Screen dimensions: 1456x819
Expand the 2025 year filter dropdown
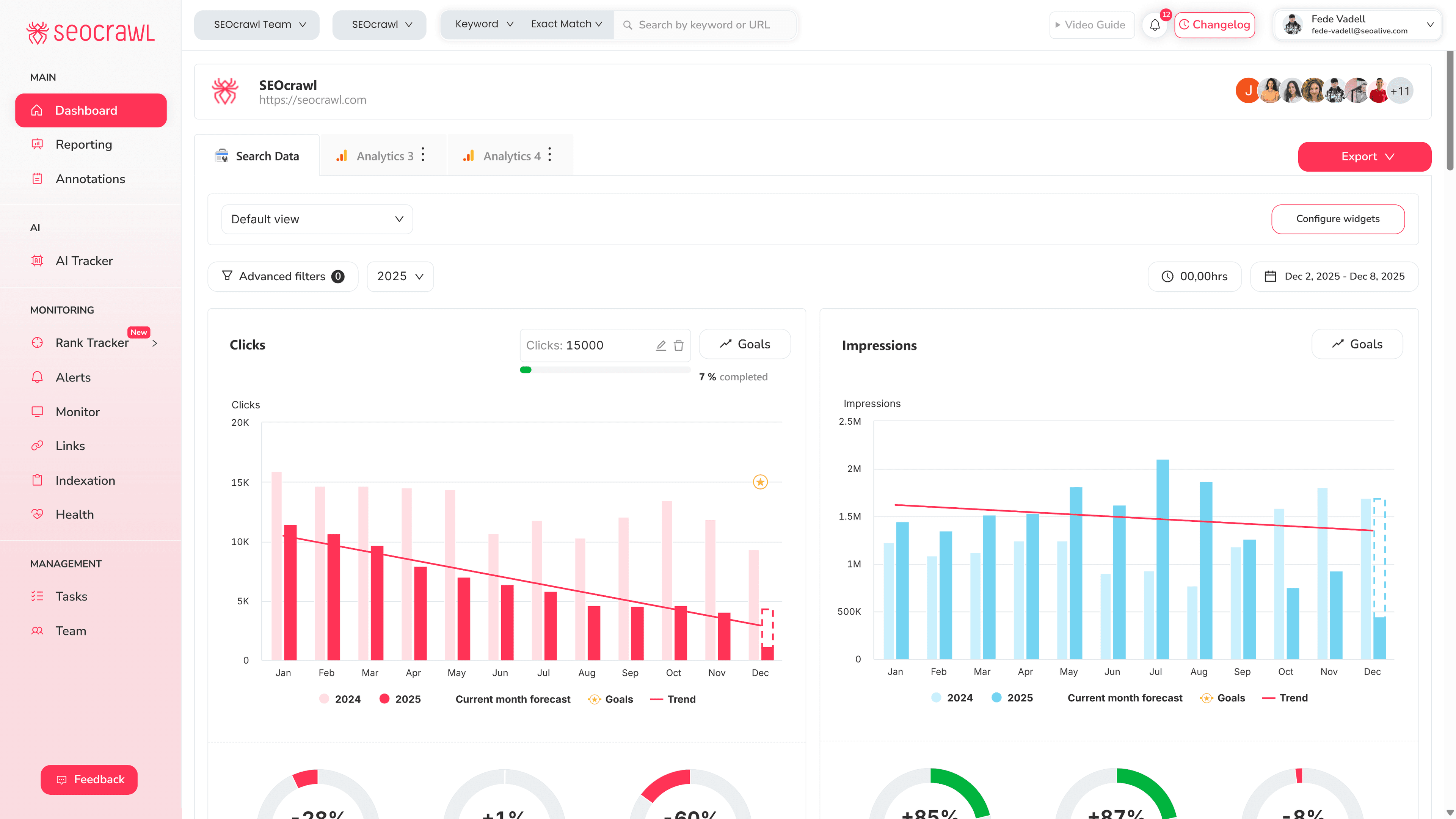coord(400,276)
